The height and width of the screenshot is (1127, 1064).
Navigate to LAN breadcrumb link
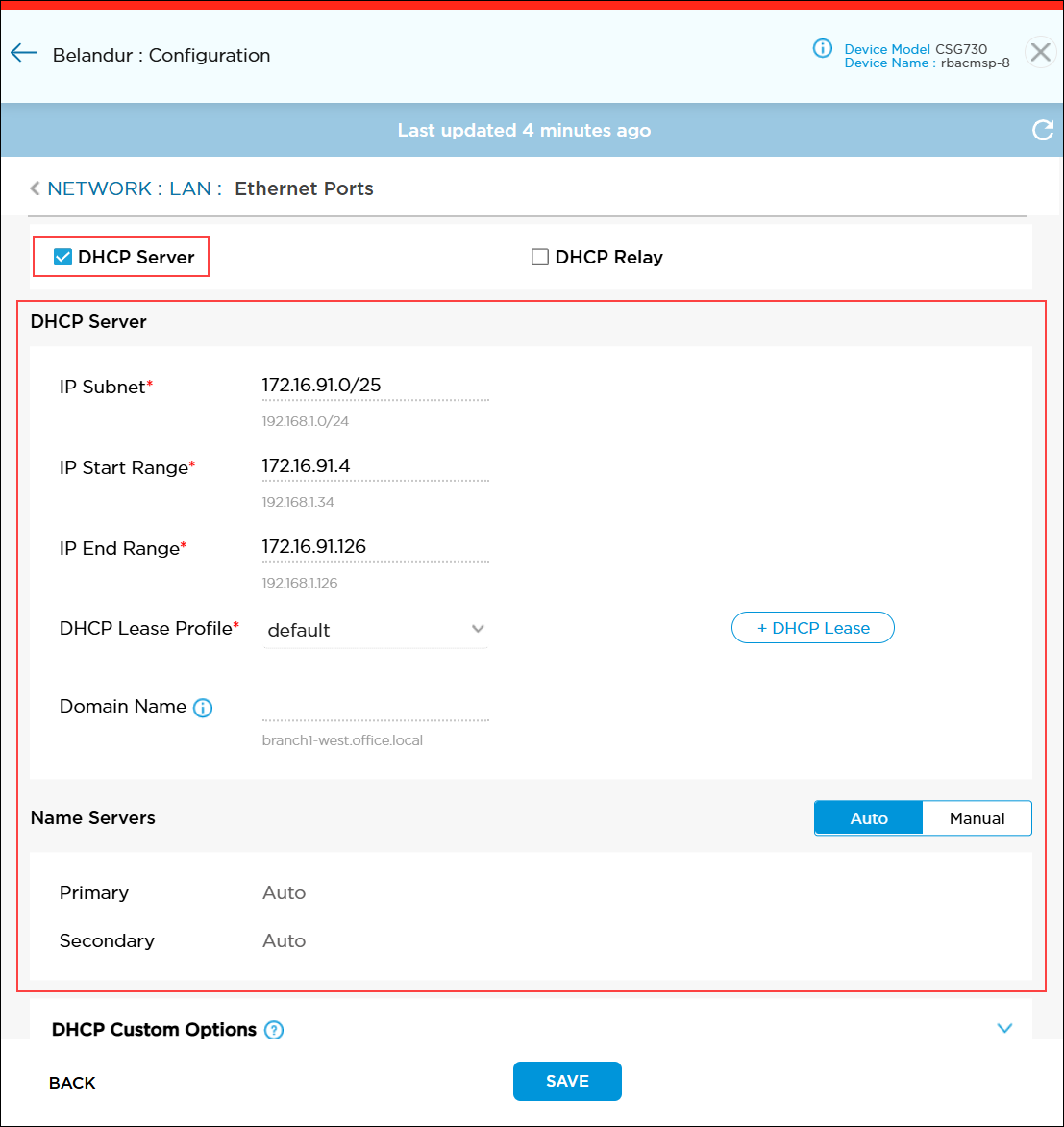[x=189, y=188]
